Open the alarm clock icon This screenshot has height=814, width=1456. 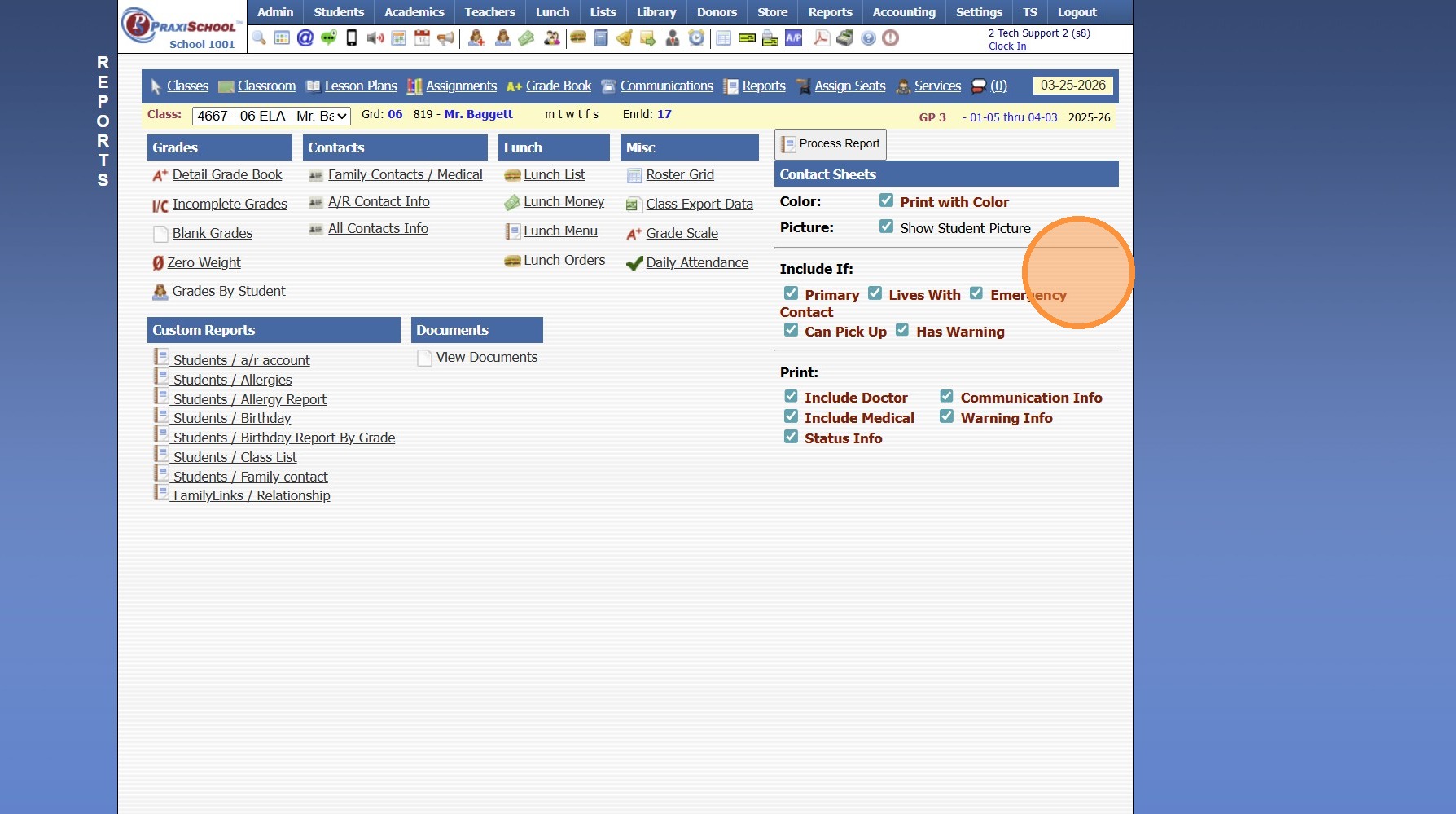click(696, 38)
